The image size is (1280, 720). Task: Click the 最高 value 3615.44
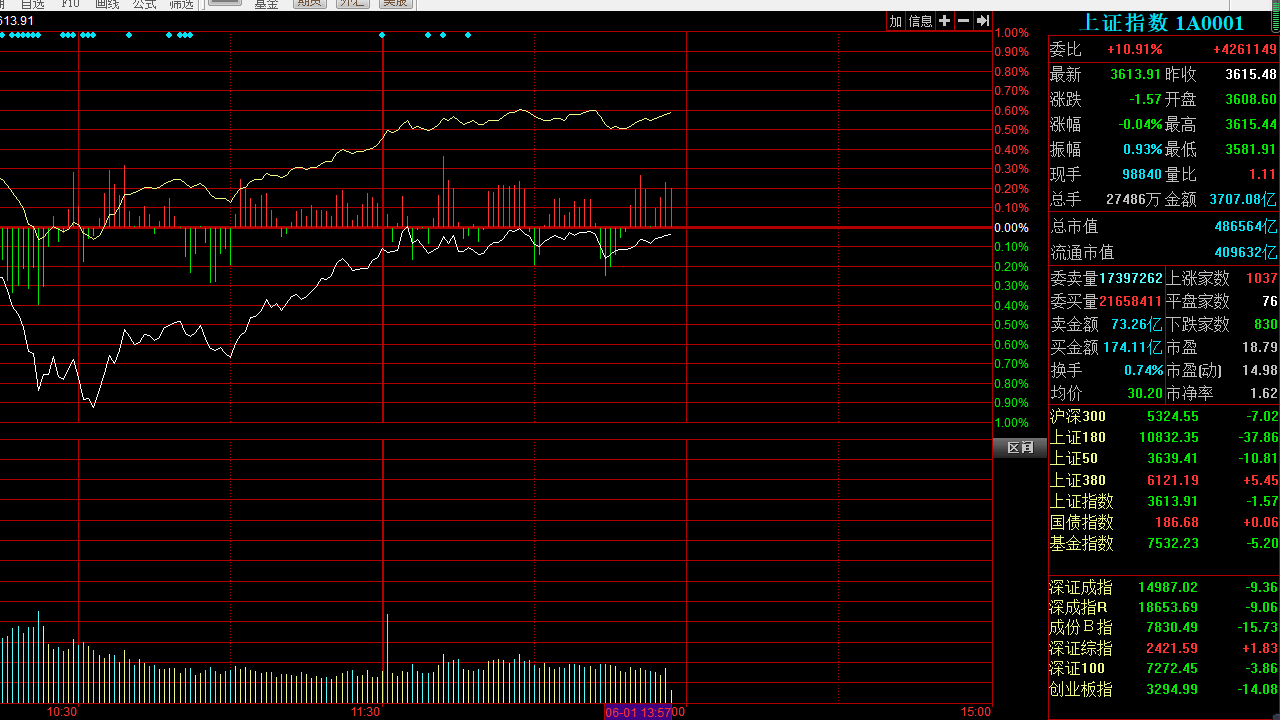pos(1251,124)
